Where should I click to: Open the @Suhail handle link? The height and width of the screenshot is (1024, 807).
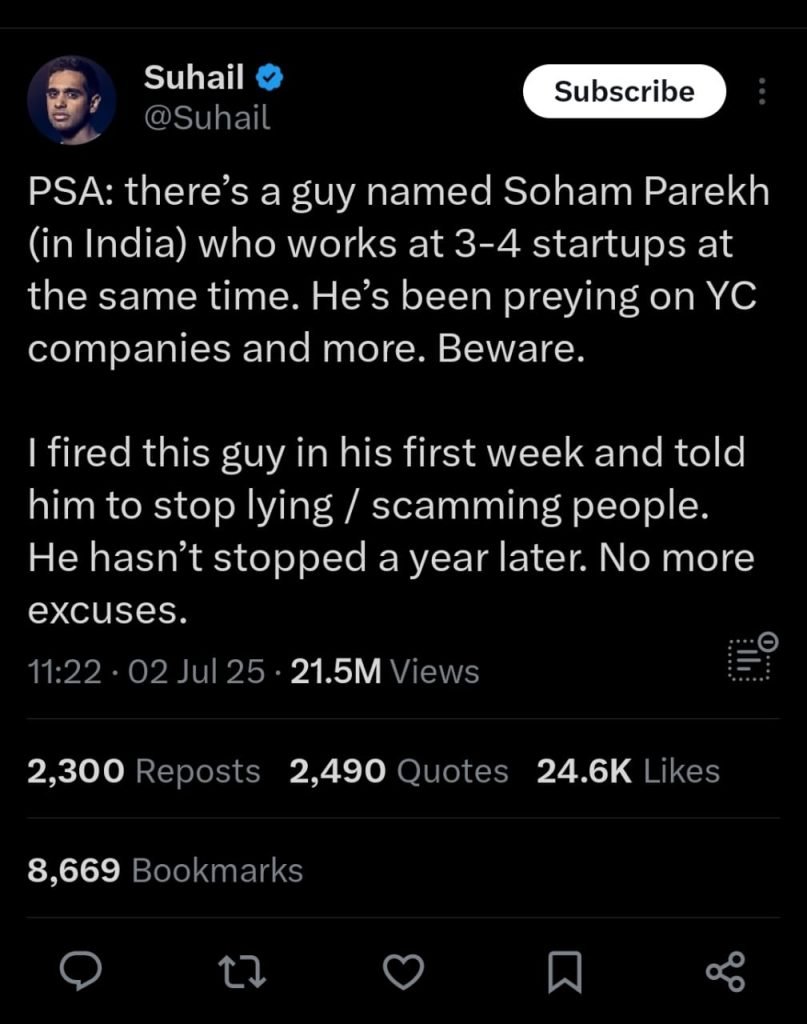click(x=207, y=119)
